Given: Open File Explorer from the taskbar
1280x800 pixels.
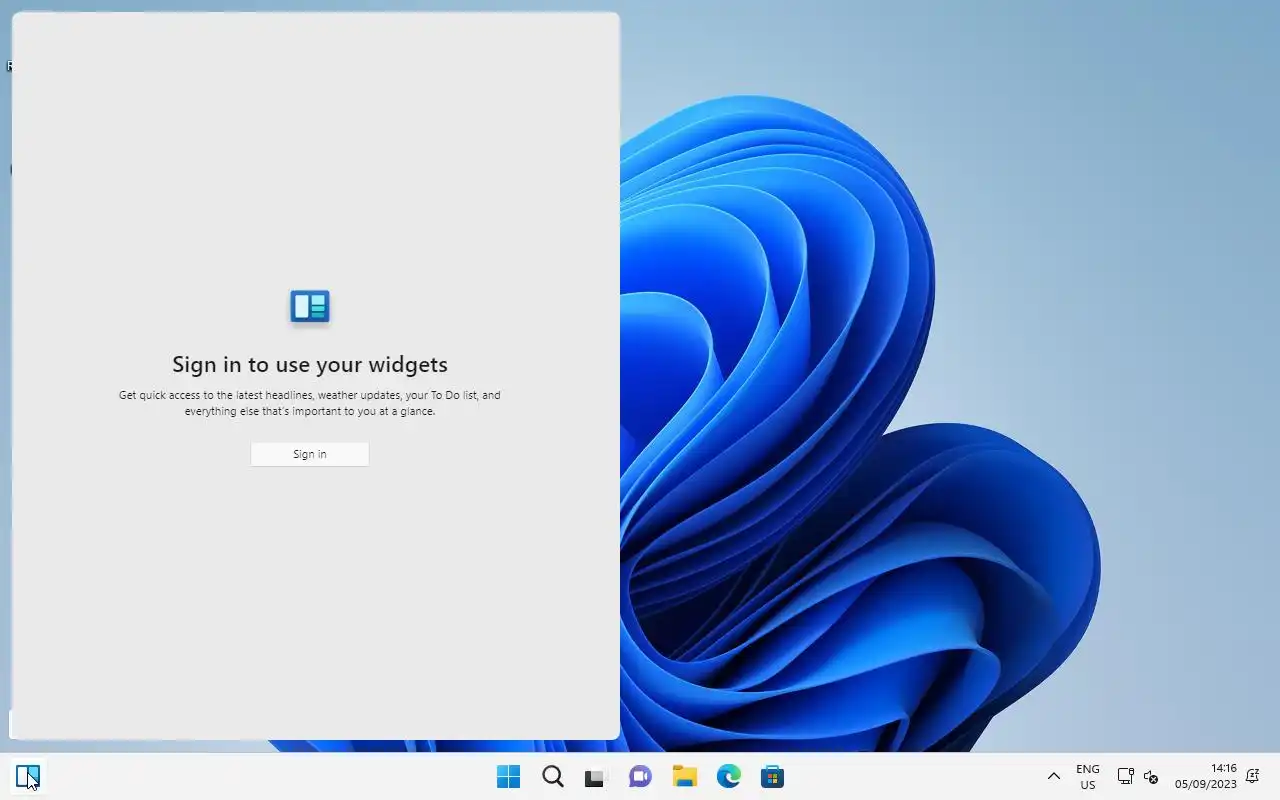Looking at the screenshot, I should click(684, 776).
